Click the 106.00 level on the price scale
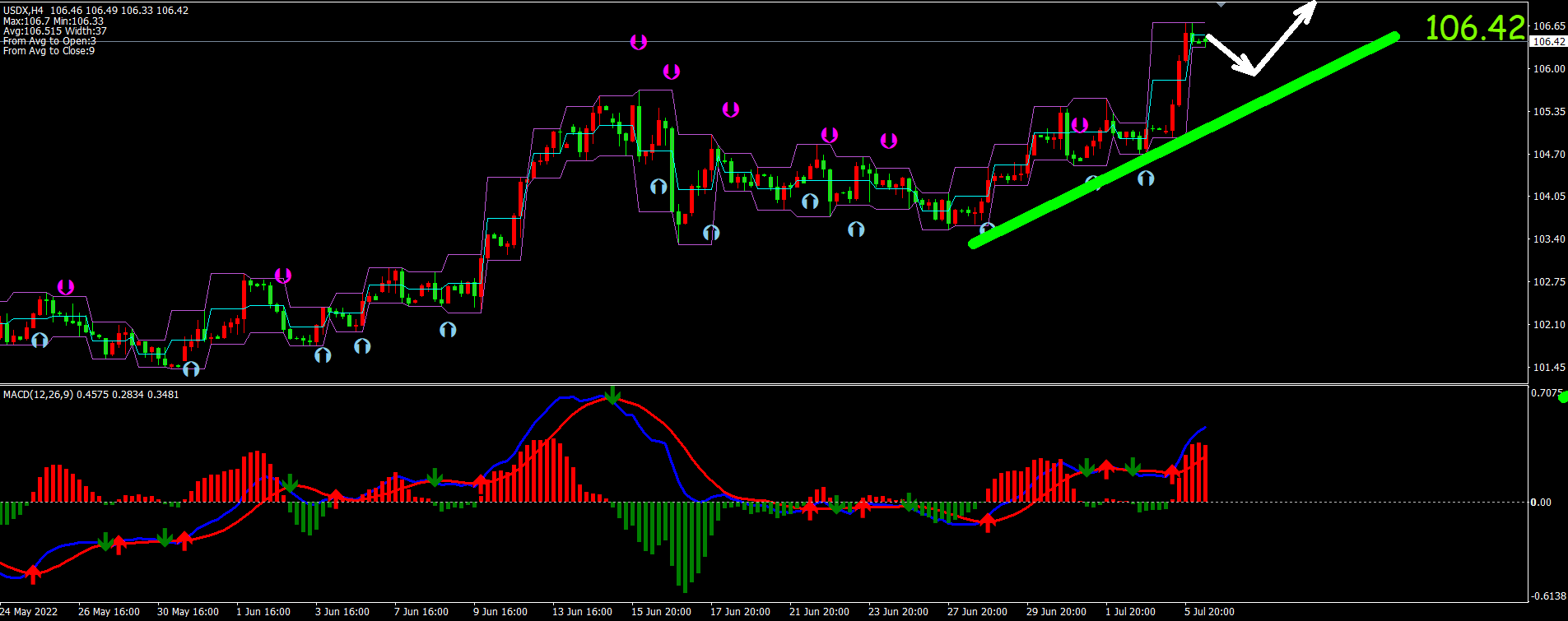This screenshot has height=621, width=1568. coord(1548,69)
